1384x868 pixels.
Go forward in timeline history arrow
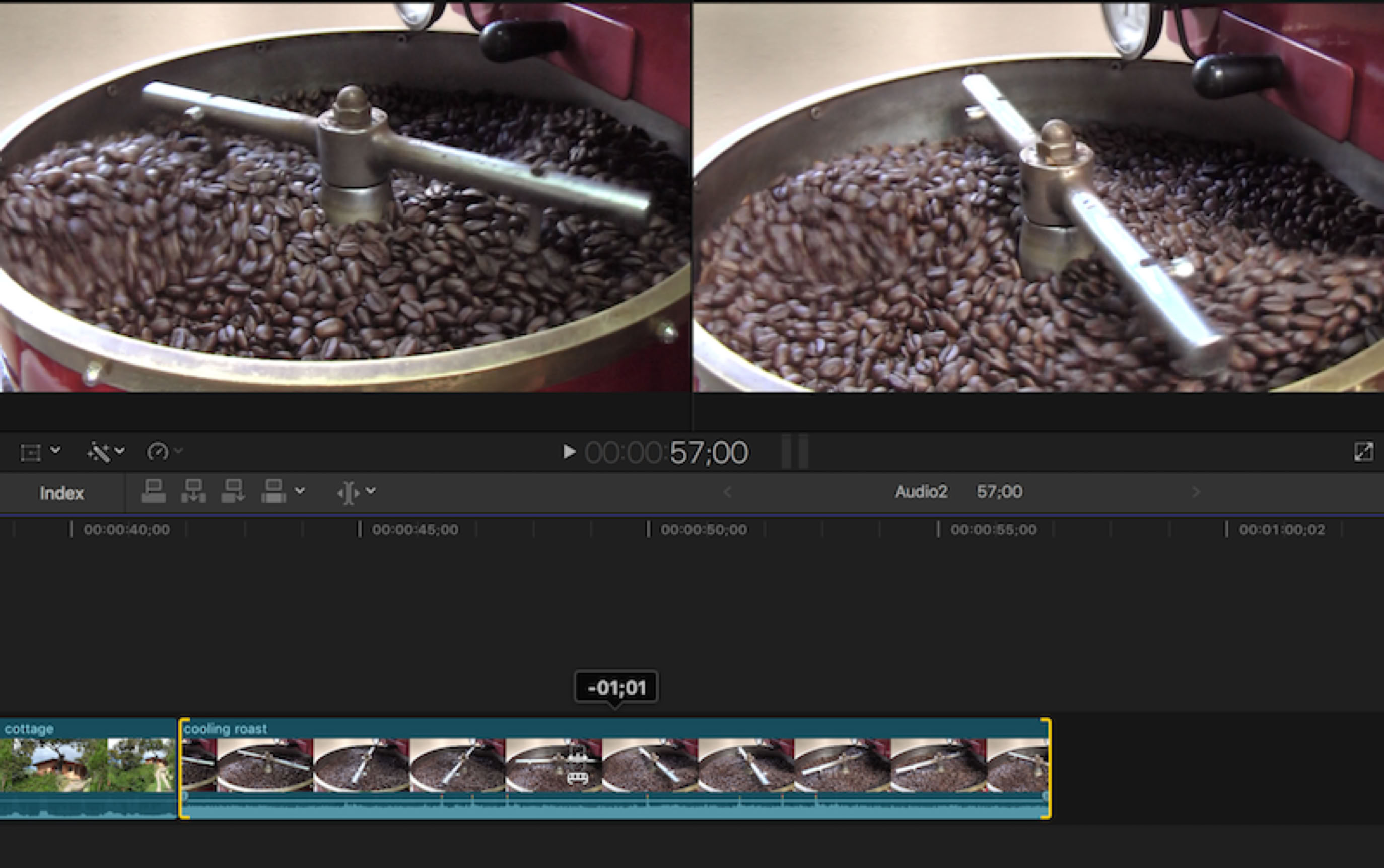(1196, 492)
